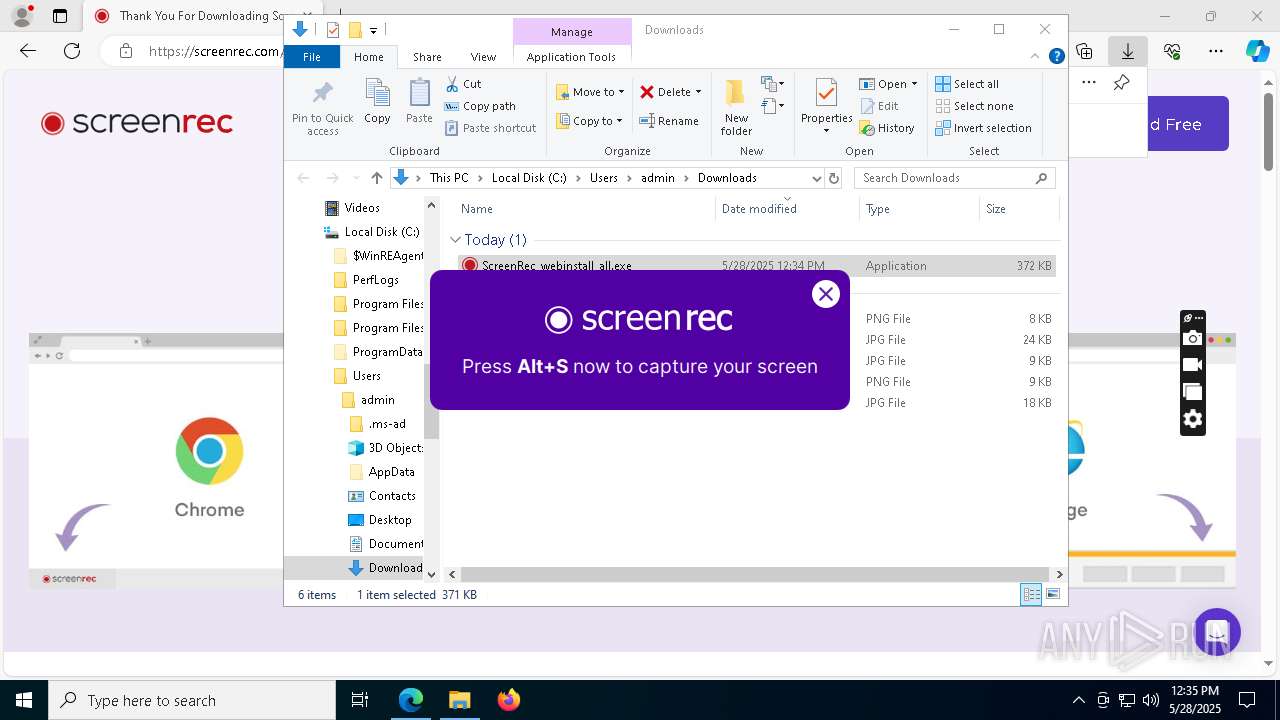
Task: Open Quick Access Toolbar customize dropdown
Action: click(373, 30)
